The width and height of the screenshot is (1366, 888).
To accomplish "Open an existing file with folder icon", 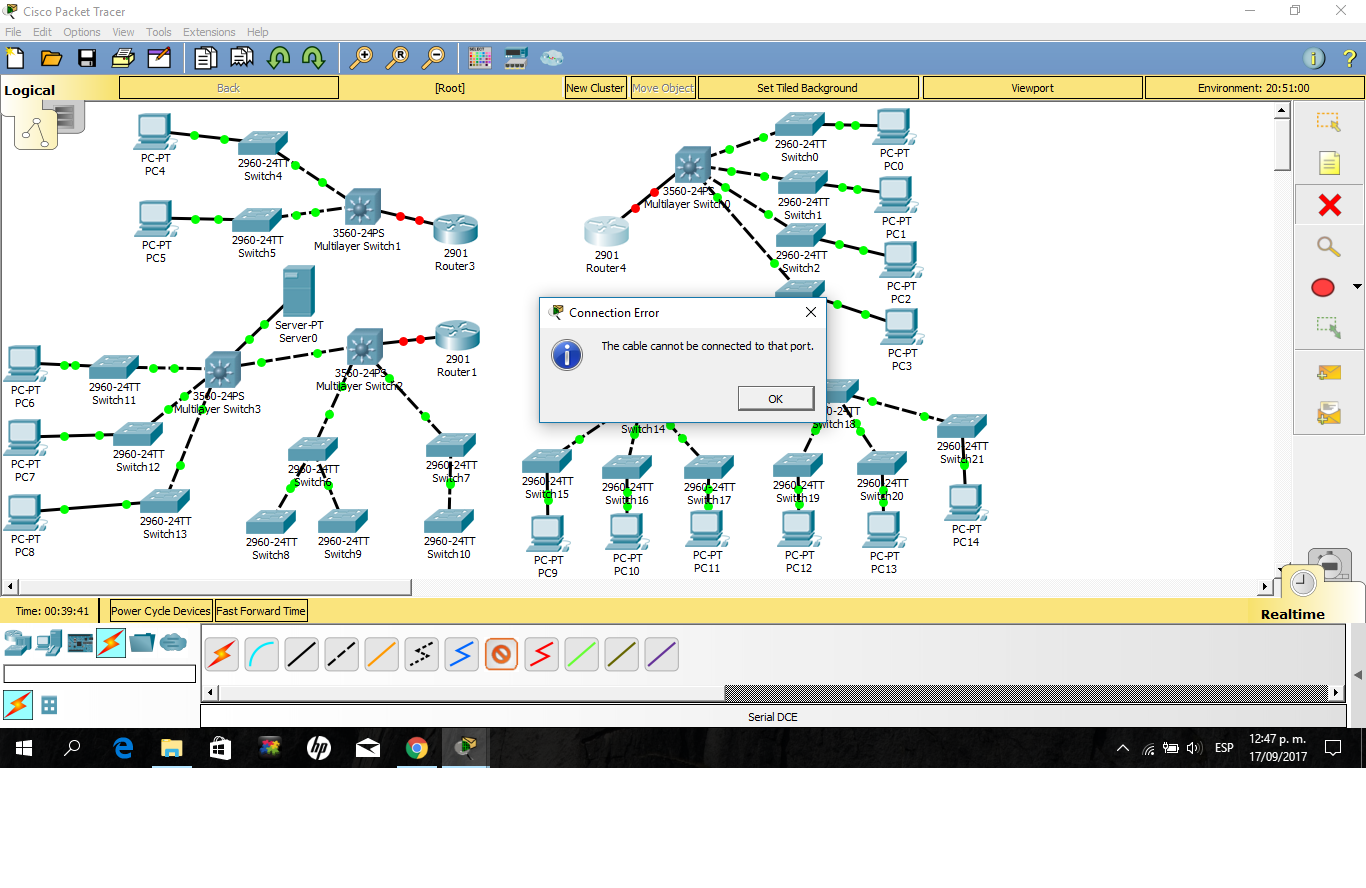I will 51,58.
